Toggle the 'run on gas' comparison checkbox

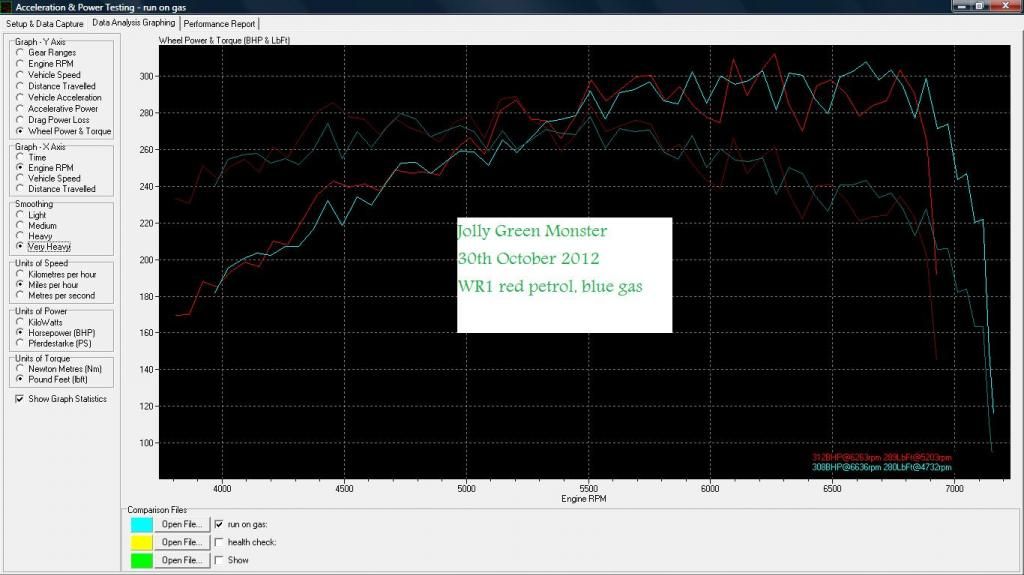pos(220,524)
